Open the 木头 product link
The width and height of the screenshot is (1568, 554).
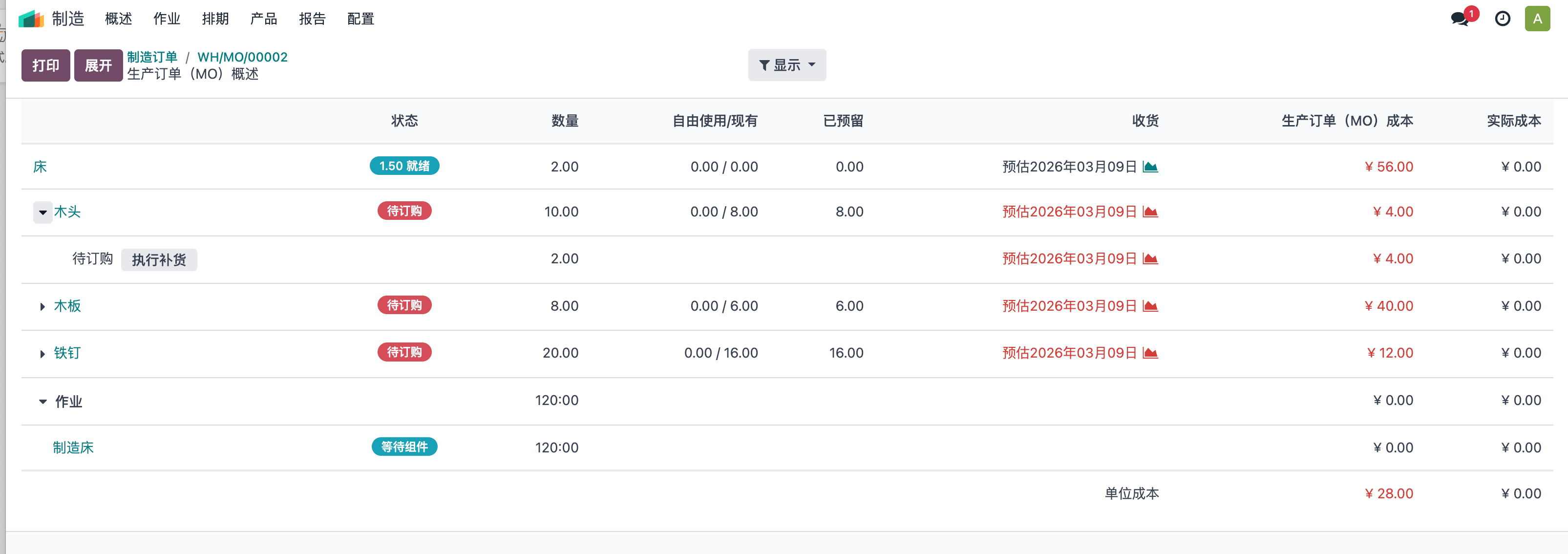click(x=67, y=211)
